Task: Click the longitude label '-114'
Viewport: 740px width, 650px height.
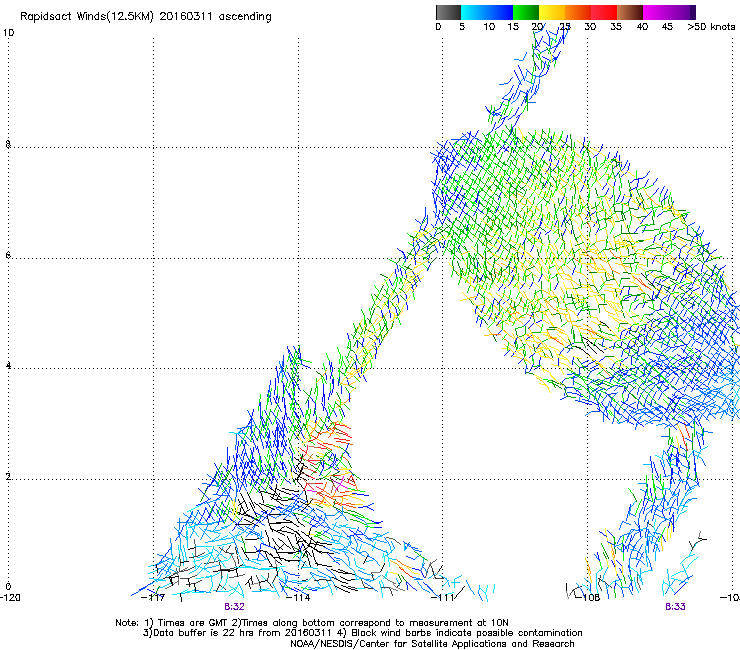Action: 298,598
